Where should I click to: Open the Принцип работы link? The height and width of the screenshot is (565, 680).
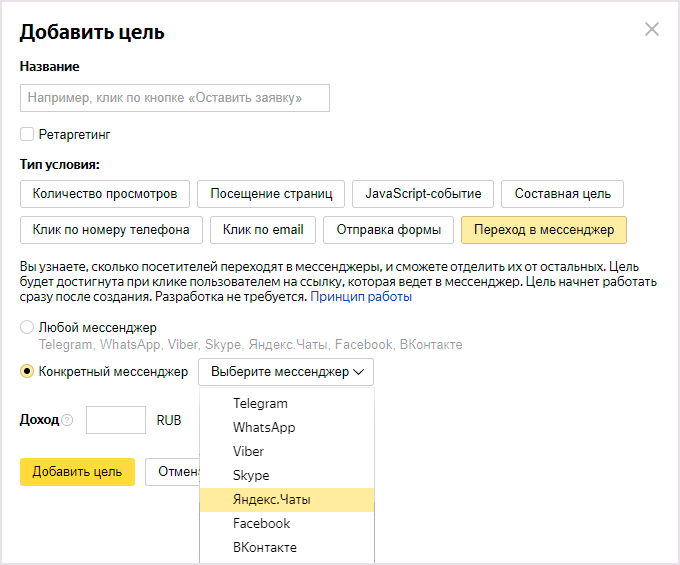360,297
